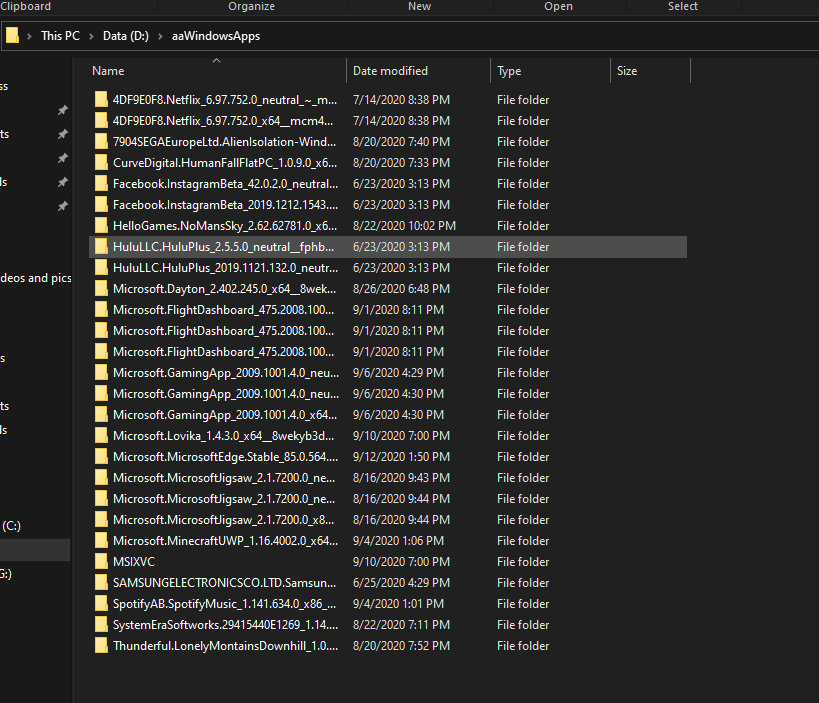Click date 8/22/2020 7:11 PM cell
This screenshot has height=703, width=819.
point(401,625)
